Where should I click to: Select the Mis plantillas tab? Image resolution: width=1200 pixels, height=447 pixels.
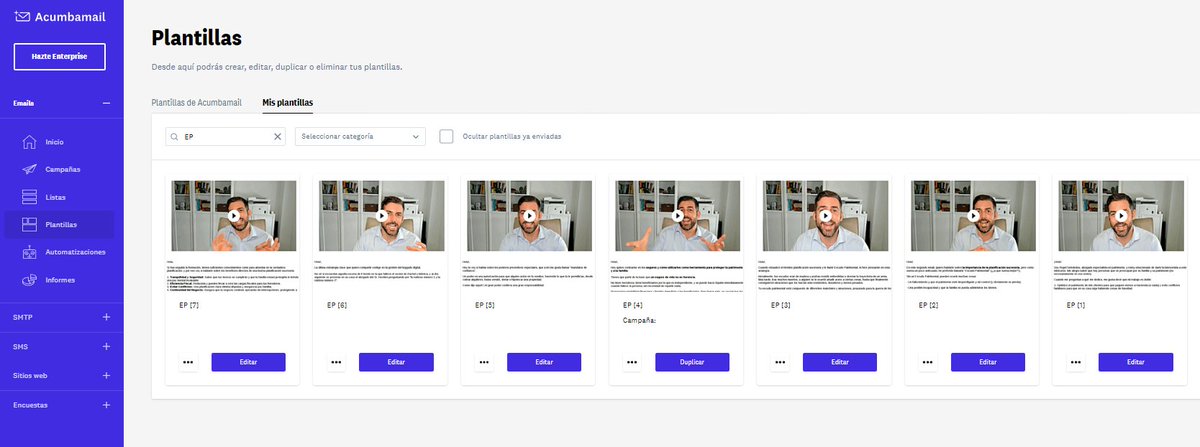288,102
